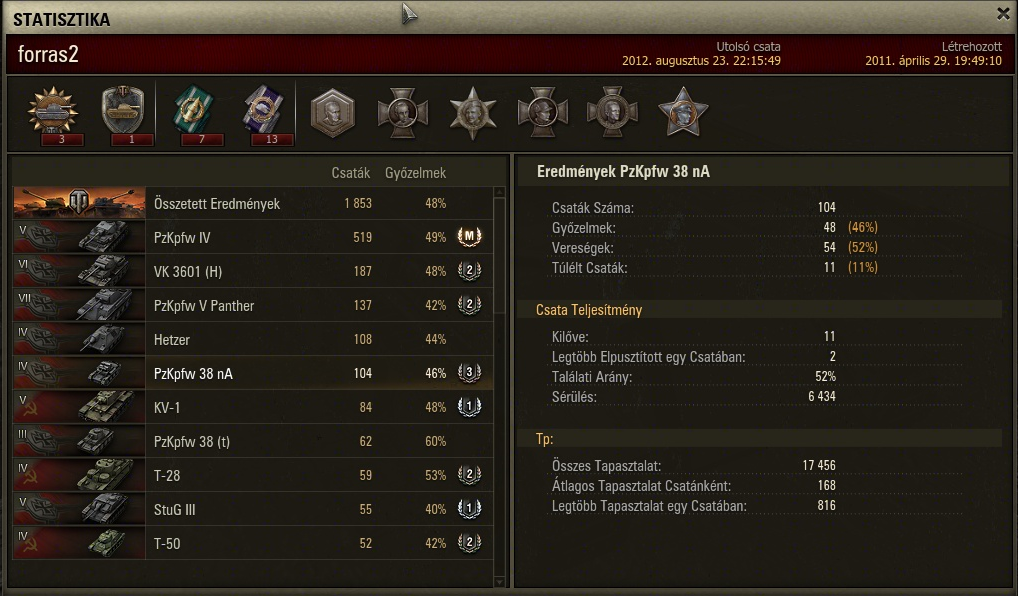Click the tank list scroll down arrow
This screenshot has height=596, width=1018.
click(499, 582)
